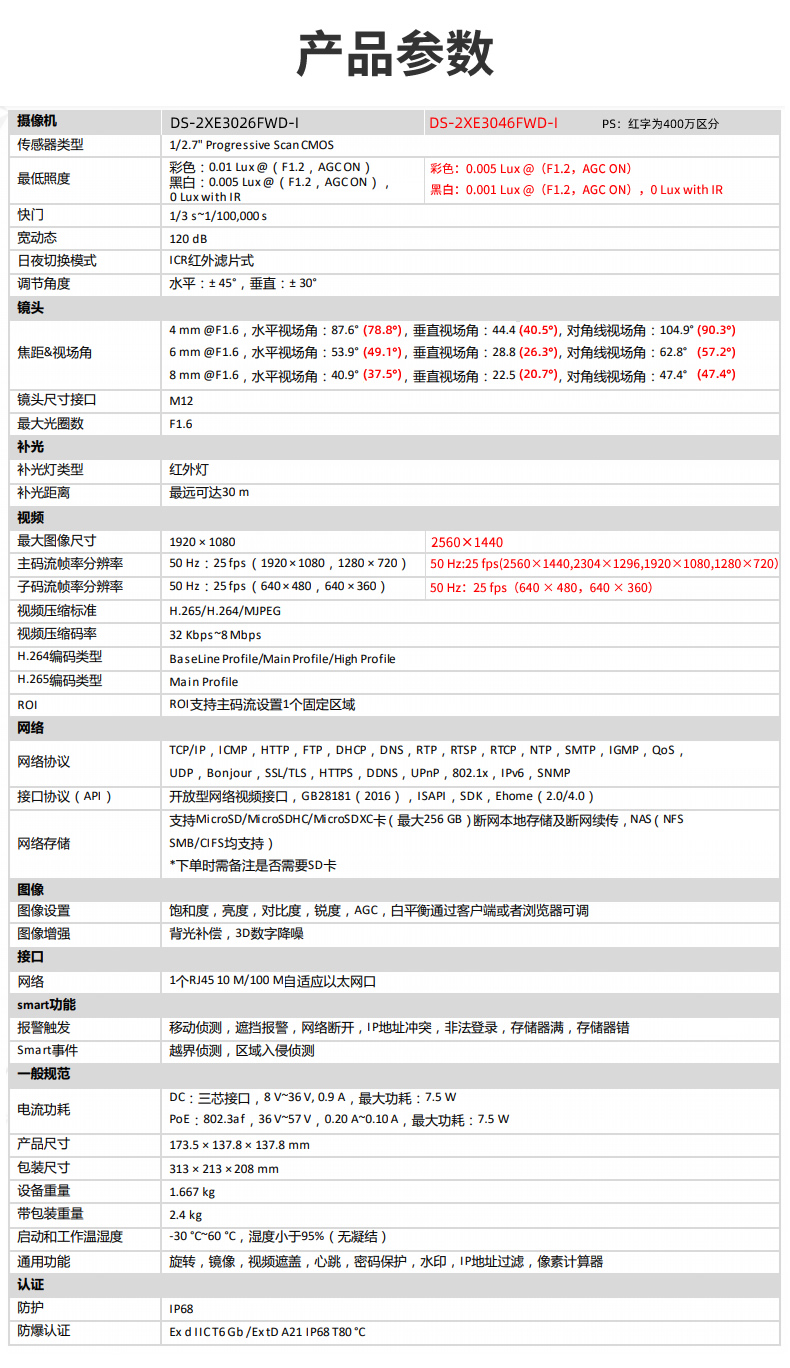Click the 接口协议（API）row label
Screen dimensions: 790x1368
tap(65, 797)
